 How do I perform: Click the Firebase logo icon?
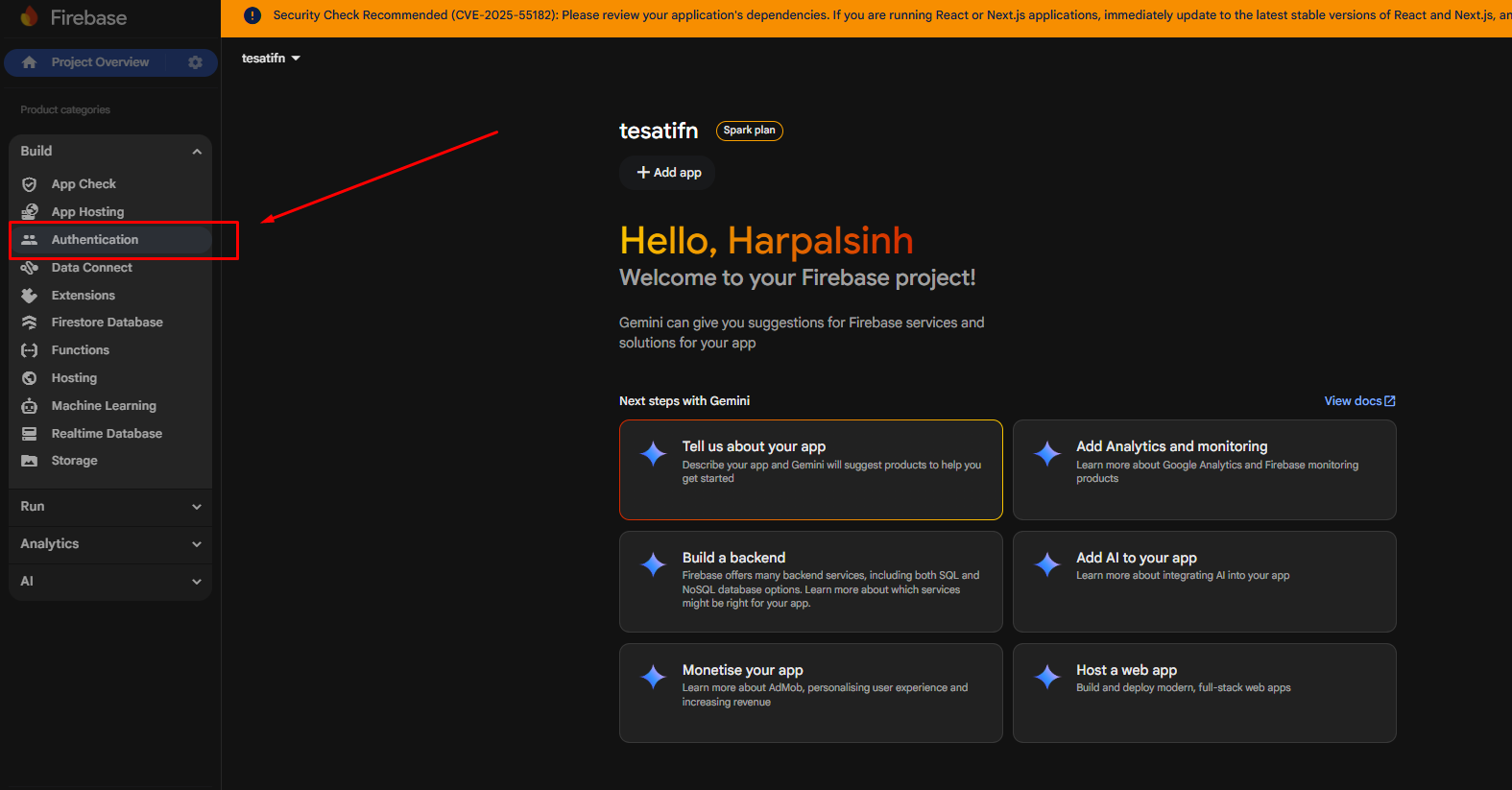tap(30, 16)
